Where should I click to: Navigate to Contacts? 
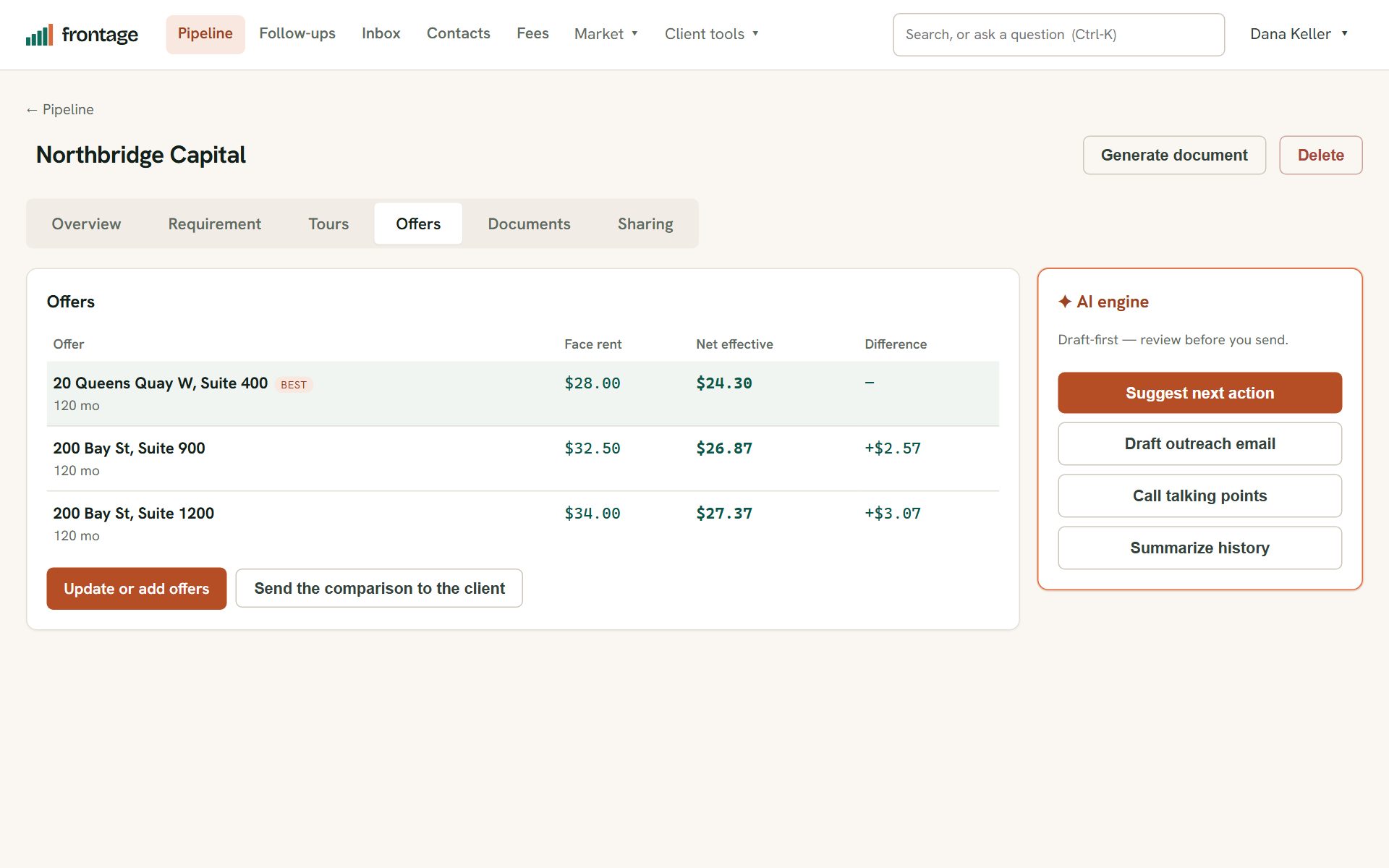point(459,33)
